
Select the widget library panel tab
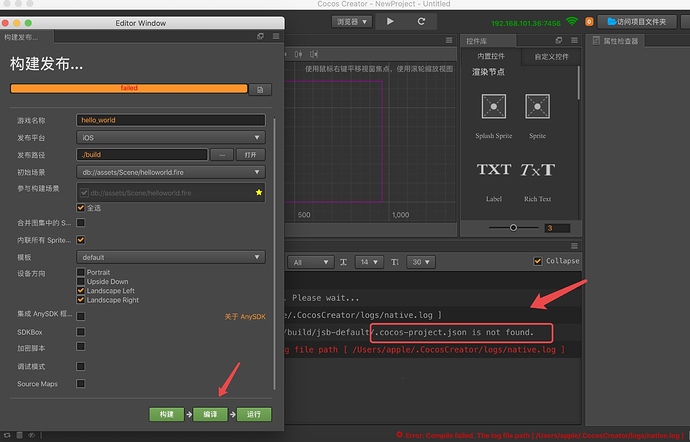[x=488, y=41]
